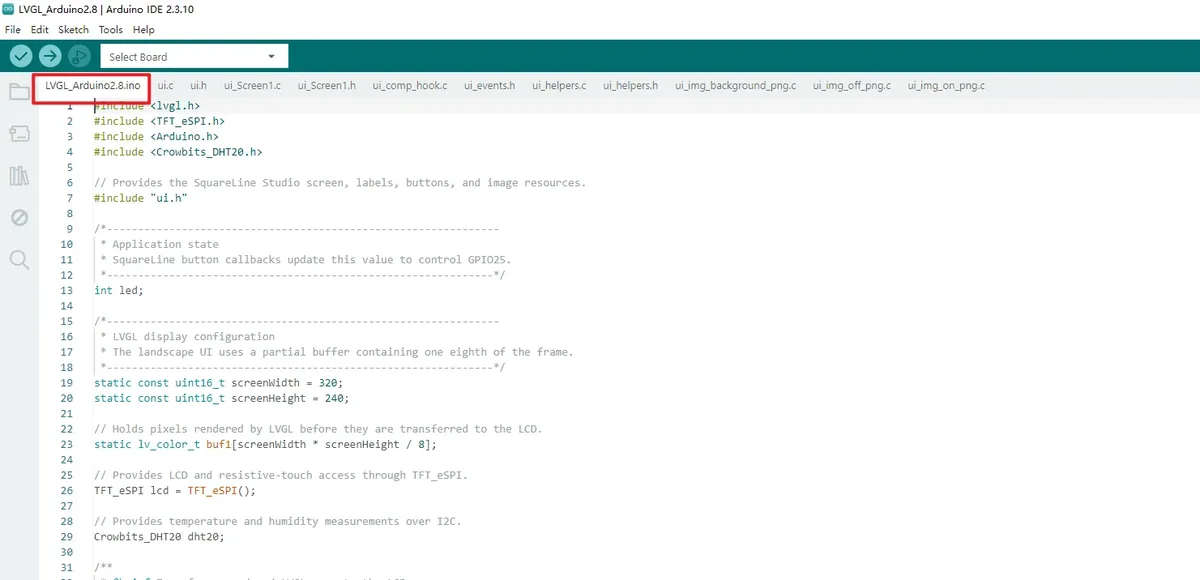Click the comment about SquareLine Studio screen
1200x580 pixels.
(x=340, y=183)
